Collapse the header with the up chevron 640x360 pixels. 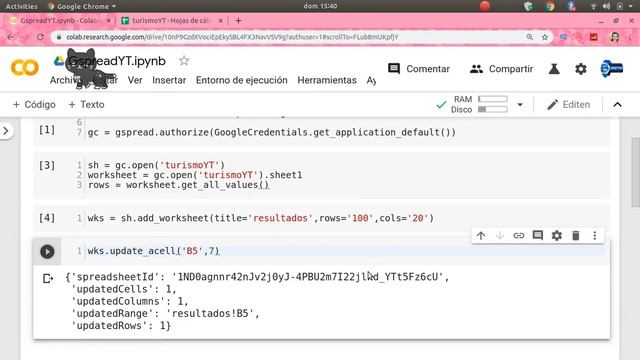tap(618, 104)
